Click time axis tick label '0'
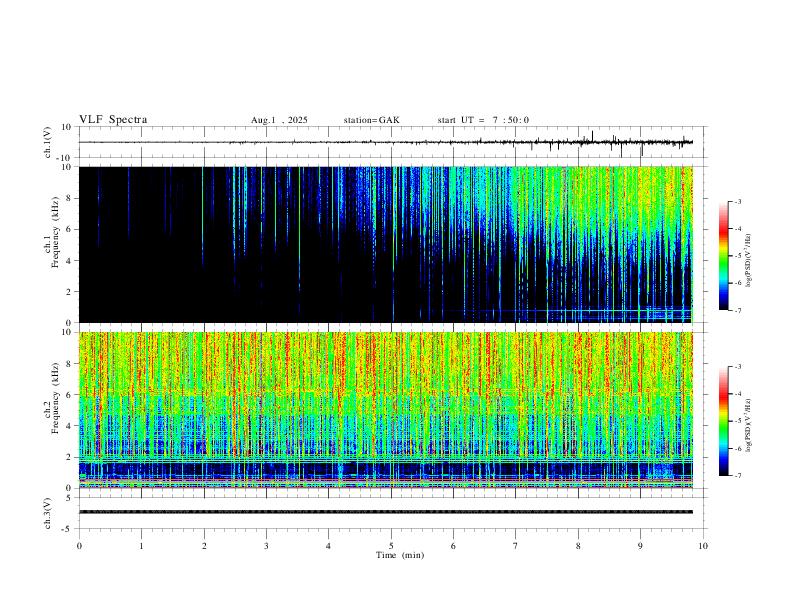792x612 pixels. coord(79,546)
